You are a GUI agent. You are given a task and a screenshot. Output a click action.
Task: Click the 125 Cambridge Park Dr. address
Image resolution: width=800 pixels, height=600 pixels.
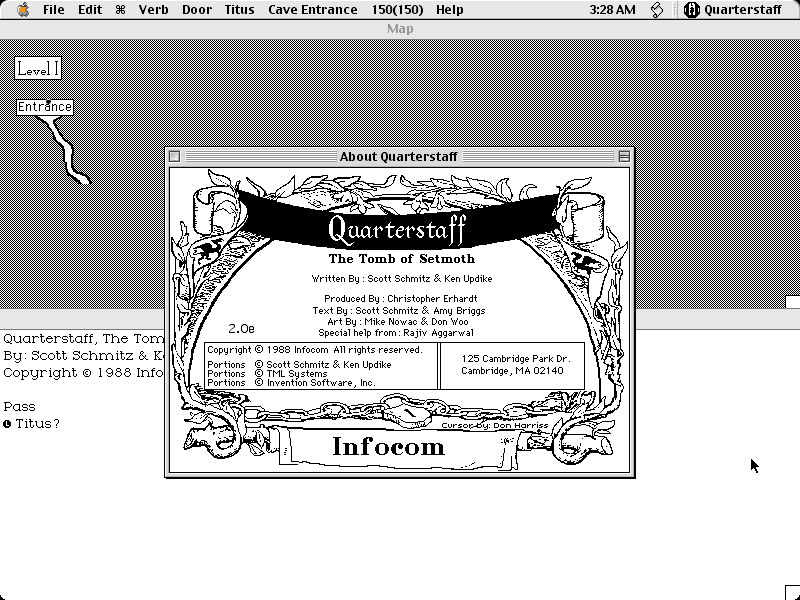[516, 359]
